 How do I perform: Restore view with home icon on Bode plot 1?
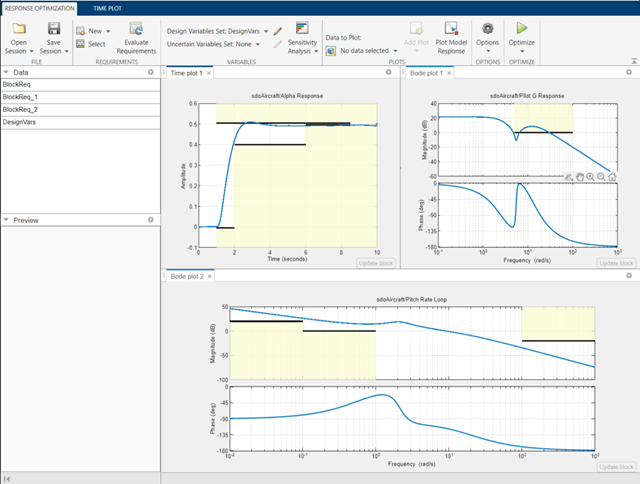pyautogui.click(x=611, y=176)
